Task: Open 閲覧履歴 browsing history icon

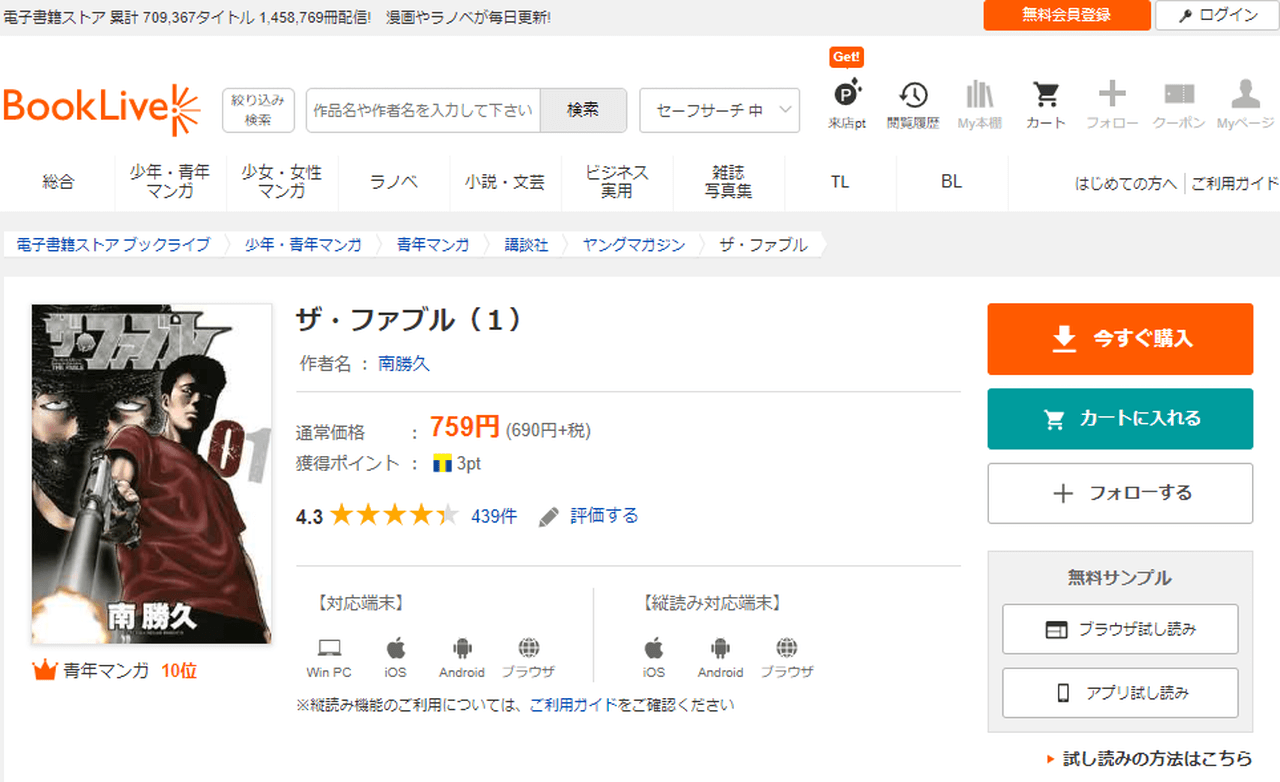Action: tap(912, 97)
